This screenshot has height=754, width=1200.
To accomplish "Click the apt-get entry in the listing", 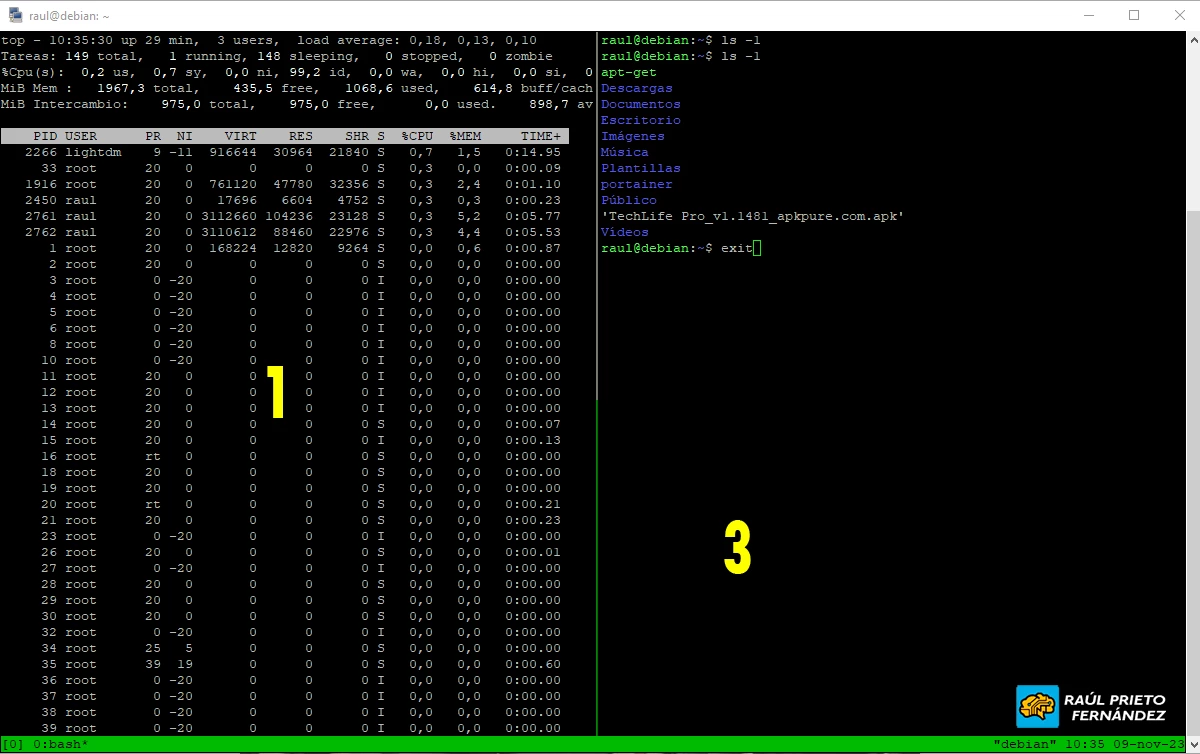I will pyautogui.click(x=629, y=72).
